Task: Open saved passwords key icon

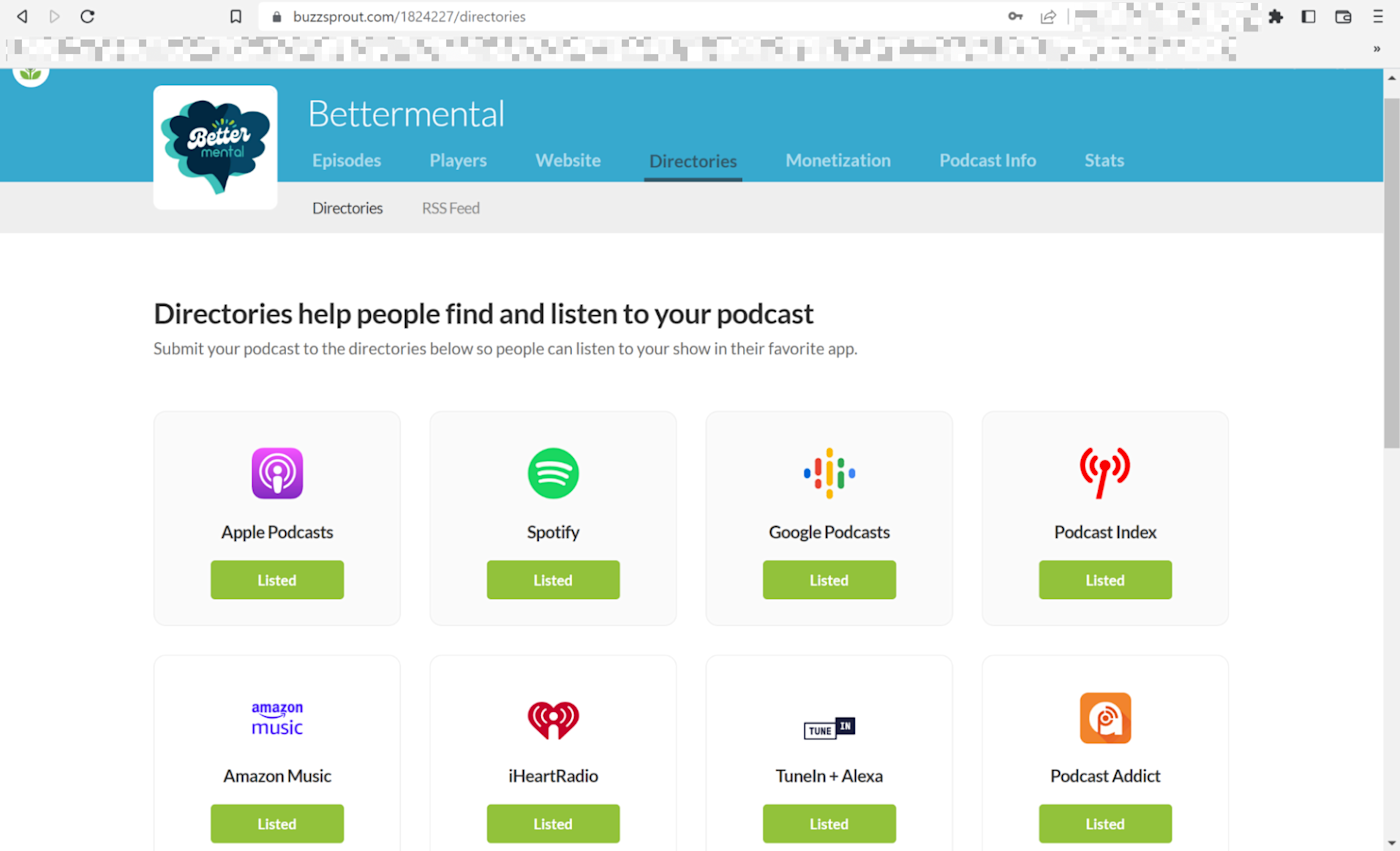Action: pos(1015,17)
